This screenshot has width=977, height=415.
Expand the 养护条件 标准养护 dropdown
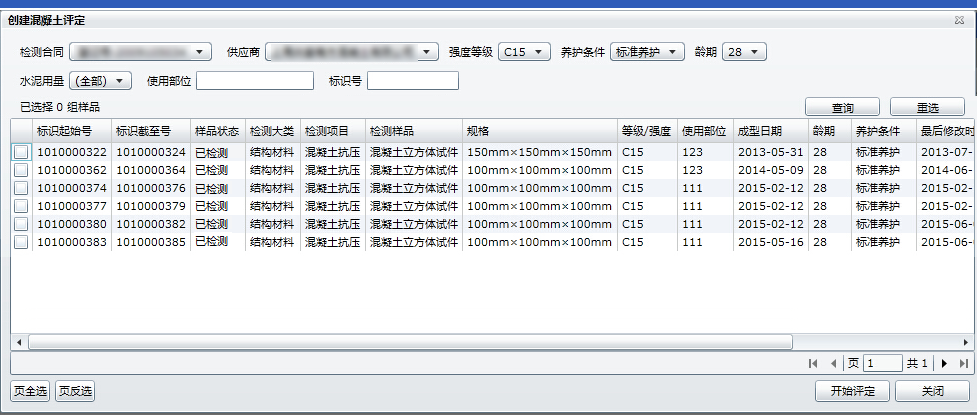pyautogui.click(x=647, y=52)
